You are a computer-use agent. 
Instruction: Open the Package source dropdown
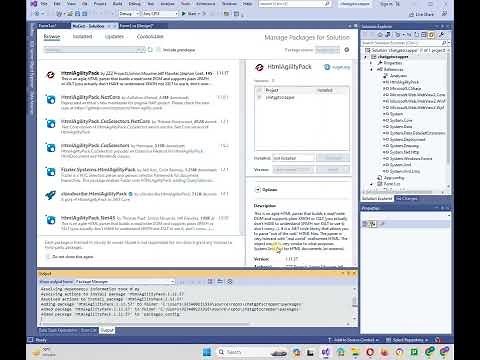[x=327, y=50]
